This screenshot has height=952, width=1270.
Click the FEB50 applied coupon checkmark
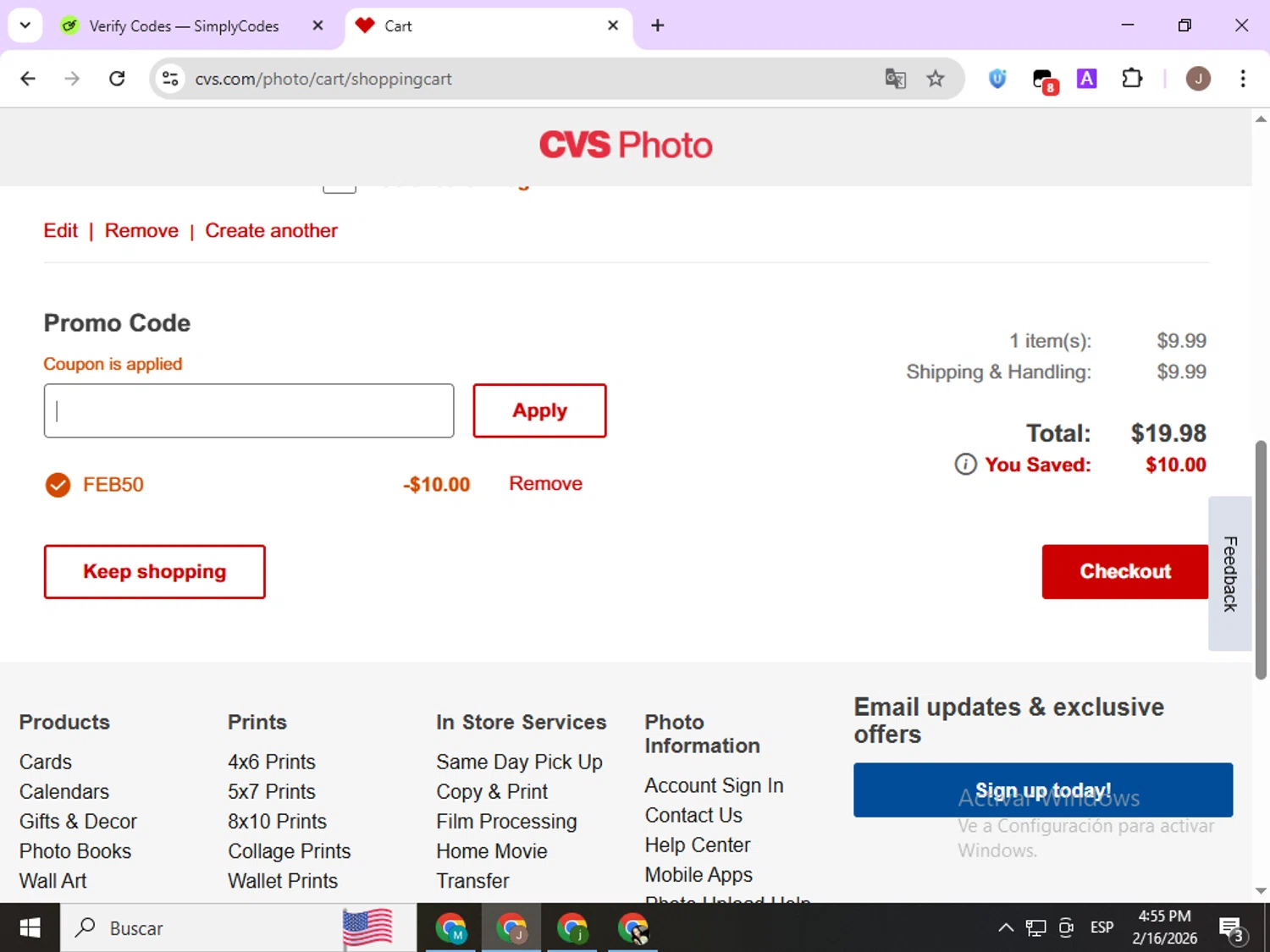pyautogui.click(x=58, y=485)
